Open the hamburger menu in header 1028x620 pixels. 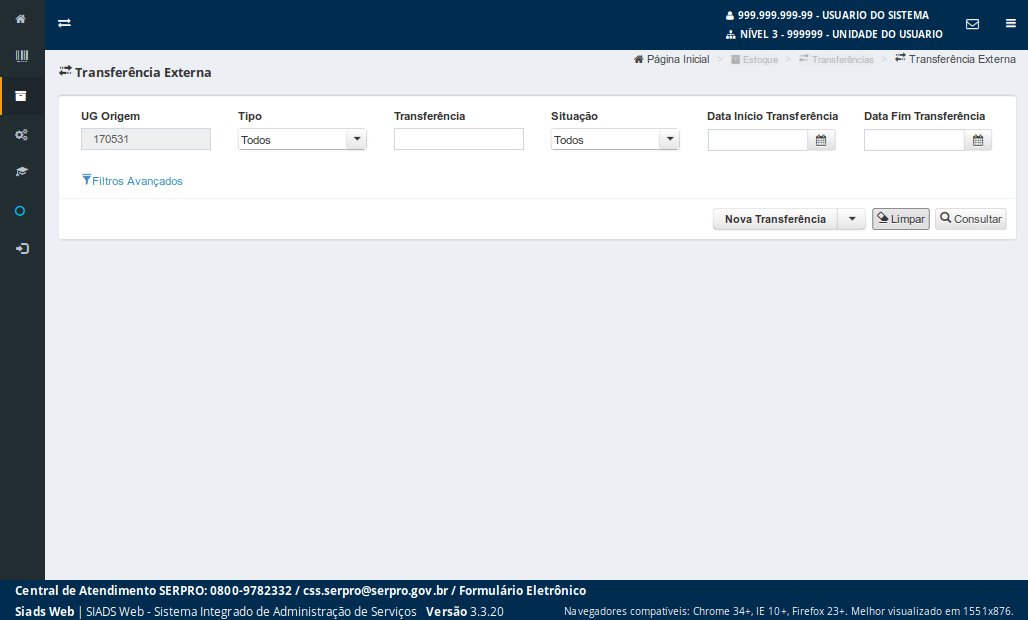coord(1010,24)
